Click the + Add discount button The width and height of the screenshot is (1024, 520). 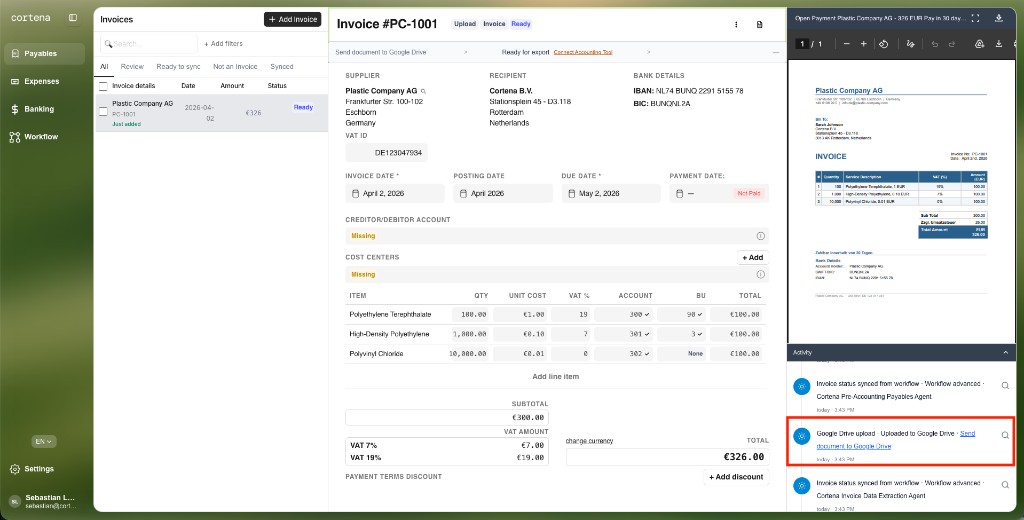(x=736, y=477)
